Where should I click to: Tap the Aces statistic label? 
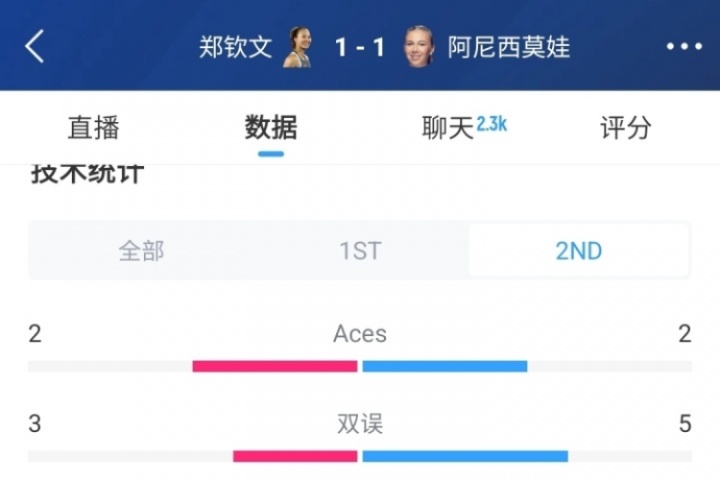coord(360,334)
